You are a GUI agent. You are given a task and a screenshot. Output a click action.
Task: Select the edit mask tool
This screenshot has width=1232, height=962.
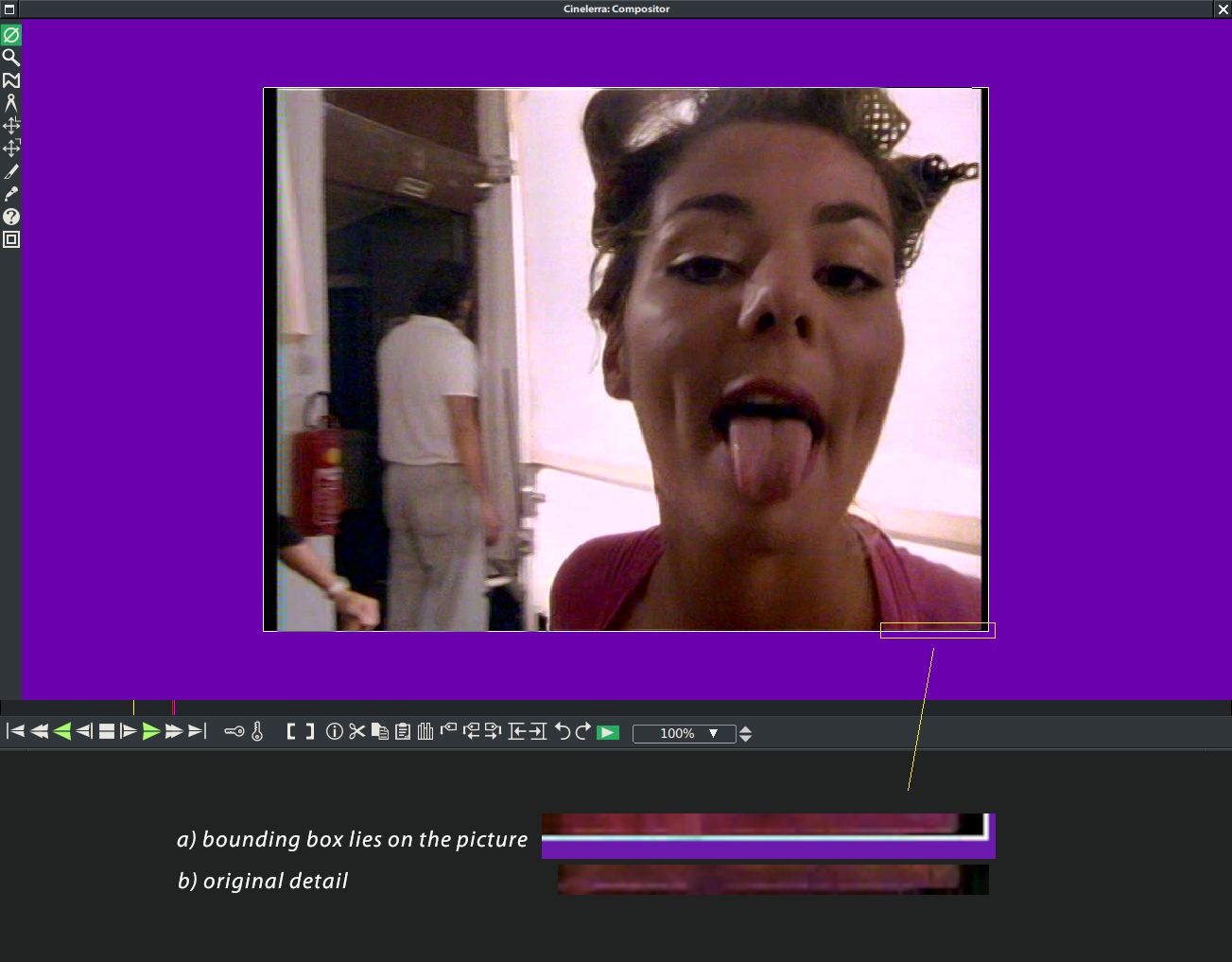[11, 80]
